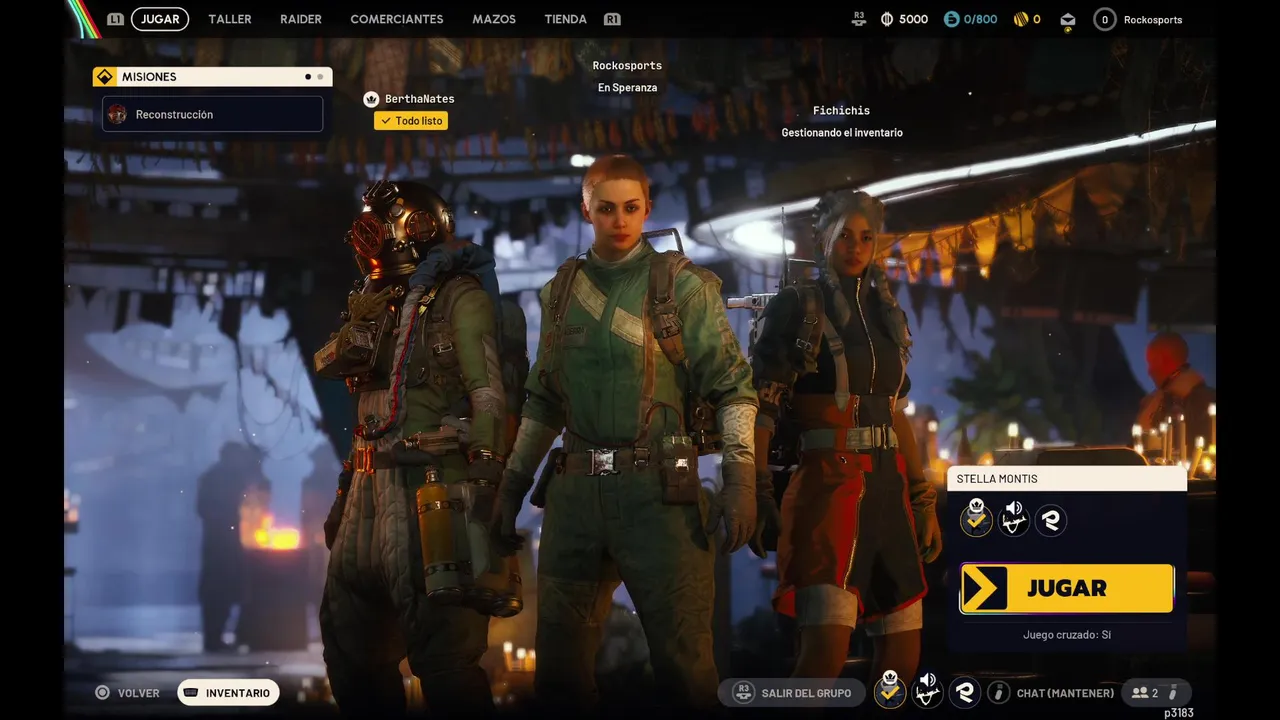Click the yellow striped currency icon
The width and height of the screenshot is (1280, 720).
point(1021,19)
